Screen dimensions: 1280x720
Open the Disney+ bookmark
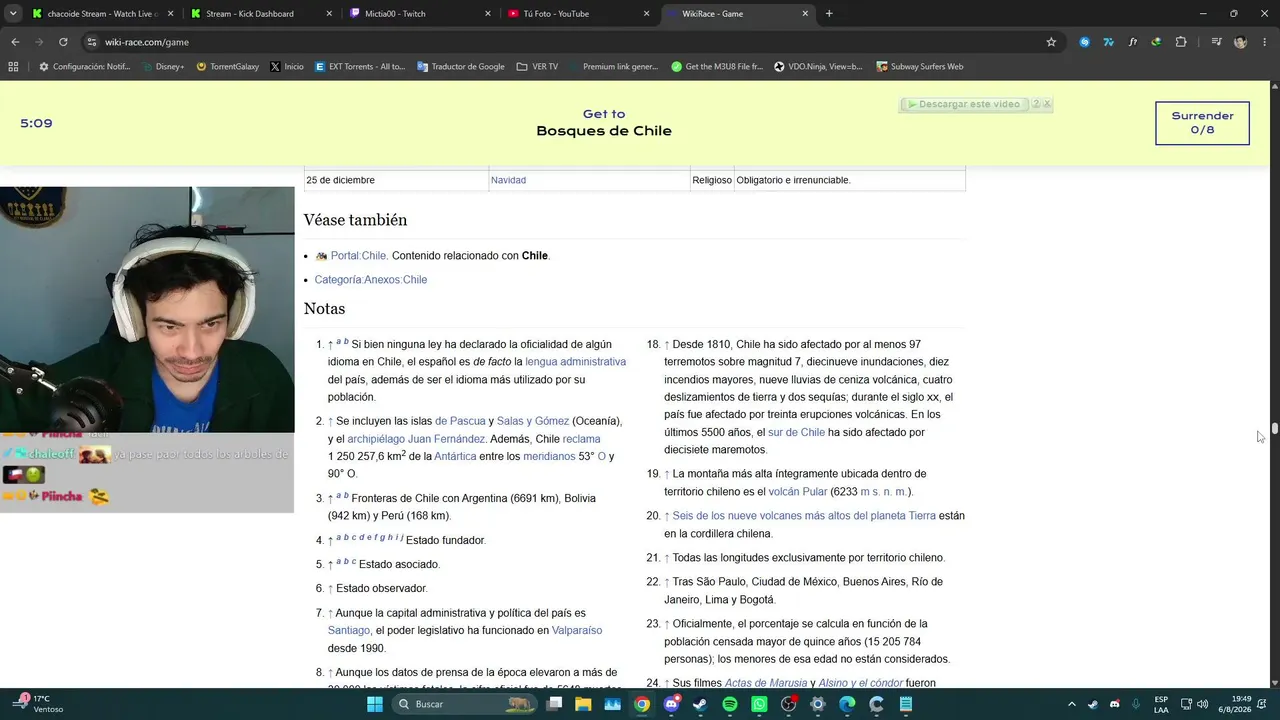pos(161,67)
